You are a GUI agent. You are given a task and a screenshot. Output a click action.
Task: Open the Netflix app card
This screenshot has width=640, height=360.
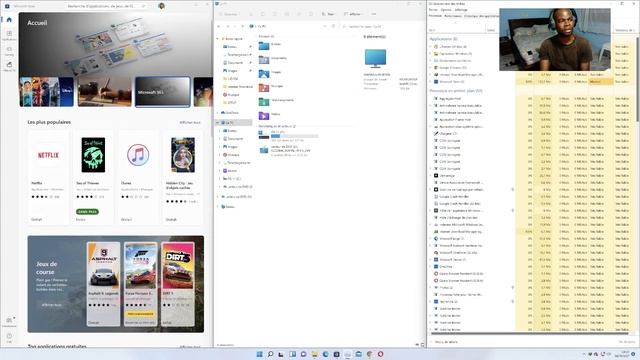(48, 178)
